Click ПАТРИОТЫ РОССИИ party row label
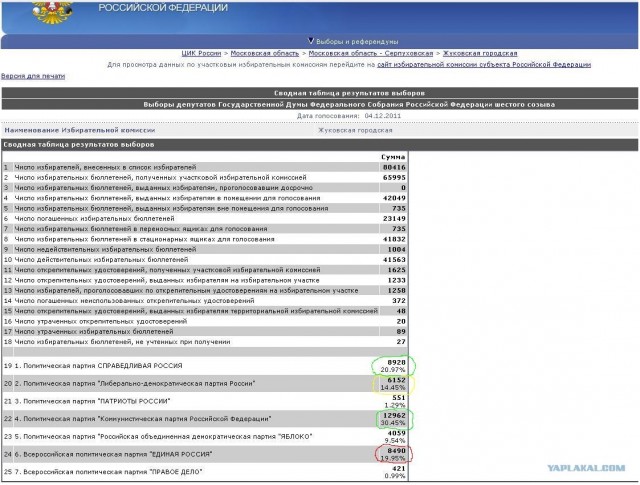This screenshot has height=485, width=640. pyautogui.click(x=92, y=401)
